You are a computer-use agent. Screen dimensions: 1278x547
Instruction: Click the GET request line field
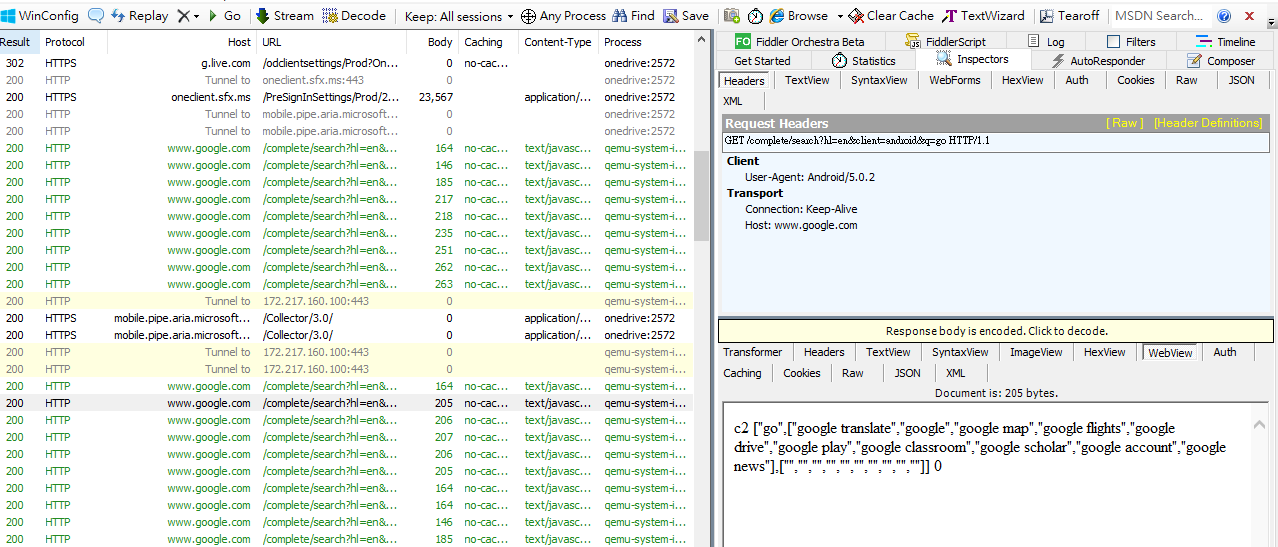coord(997,141)
